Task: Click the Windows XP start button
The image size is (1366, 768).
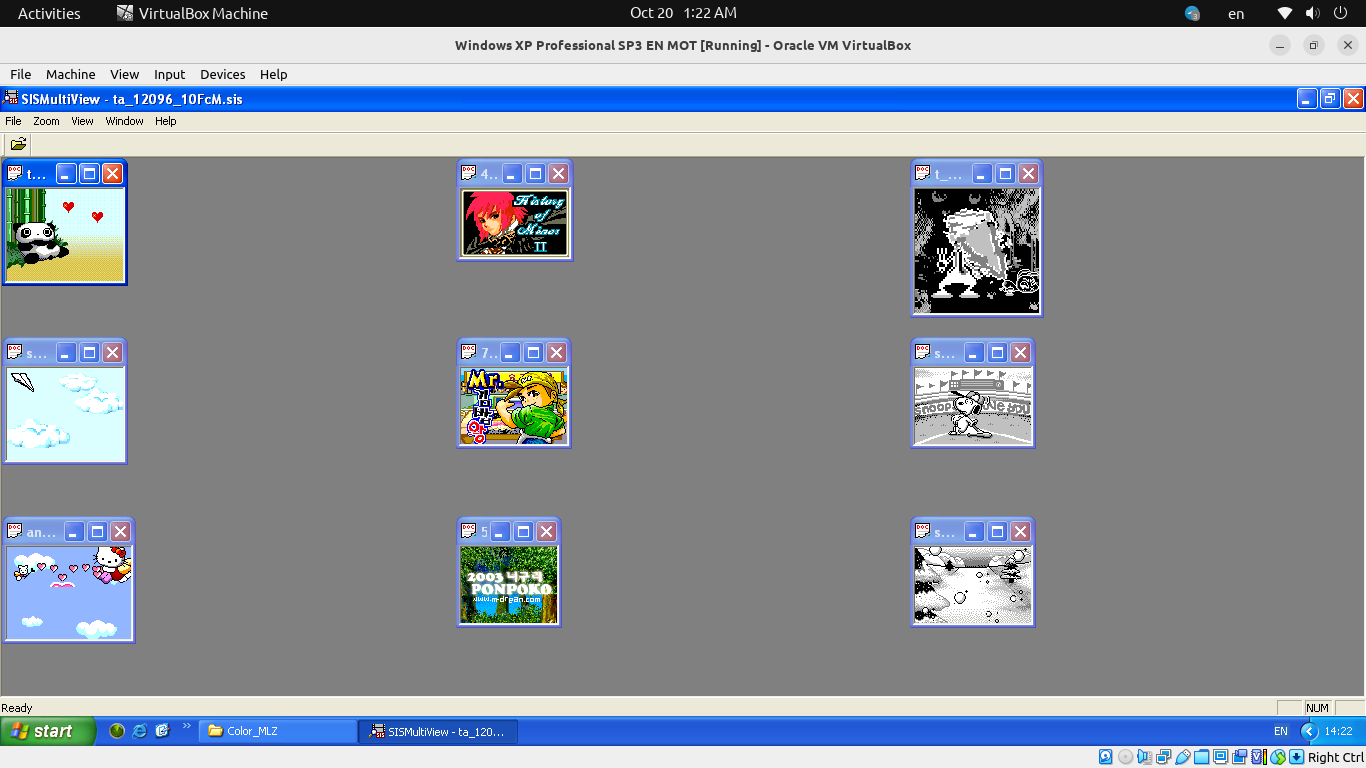Action: pos(48,731)
